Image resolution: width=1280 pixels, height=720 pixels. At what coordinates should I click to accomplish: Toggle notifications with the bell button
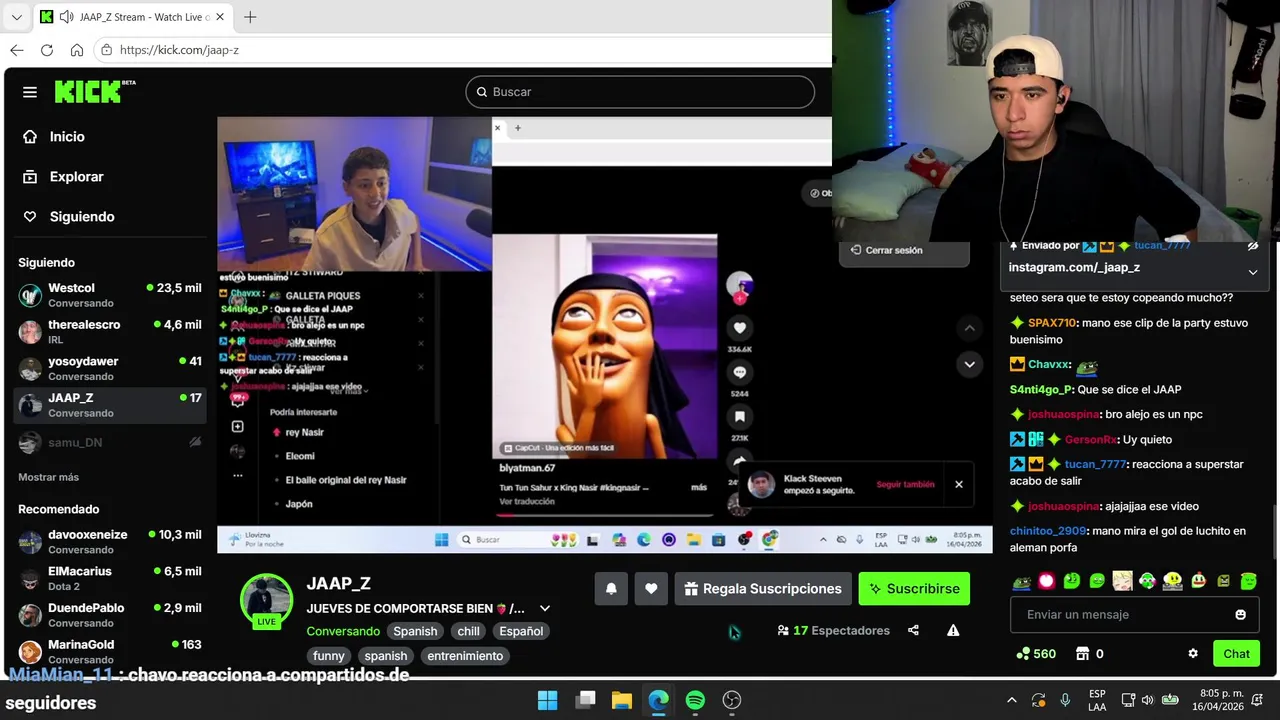pos(611,589)
